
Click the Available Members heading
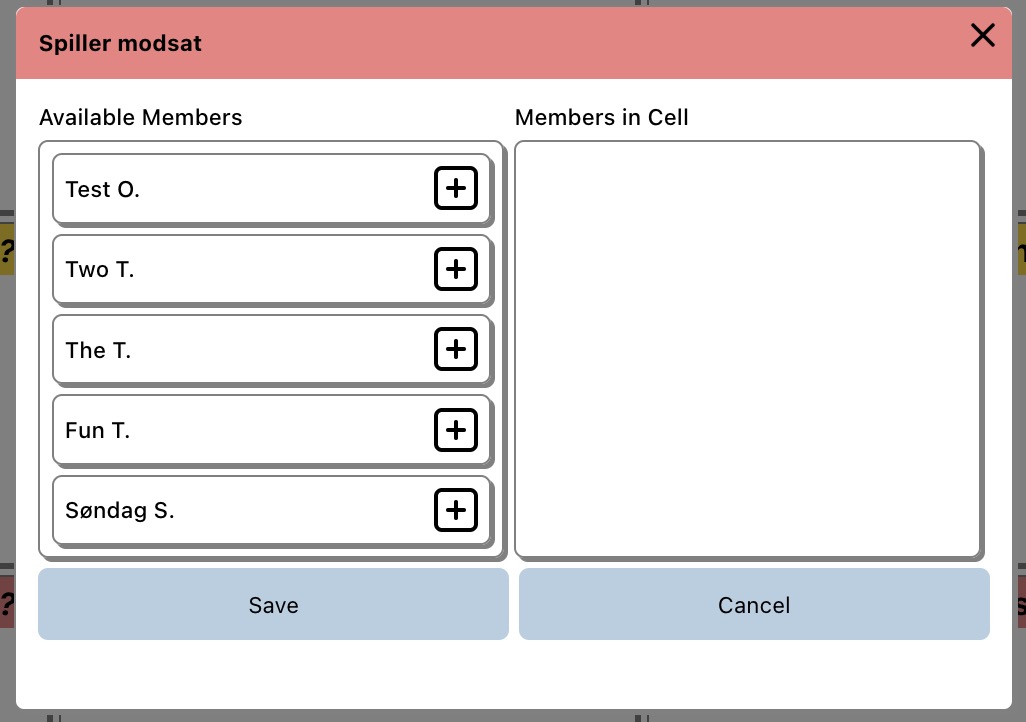click(x=140, y=117)
